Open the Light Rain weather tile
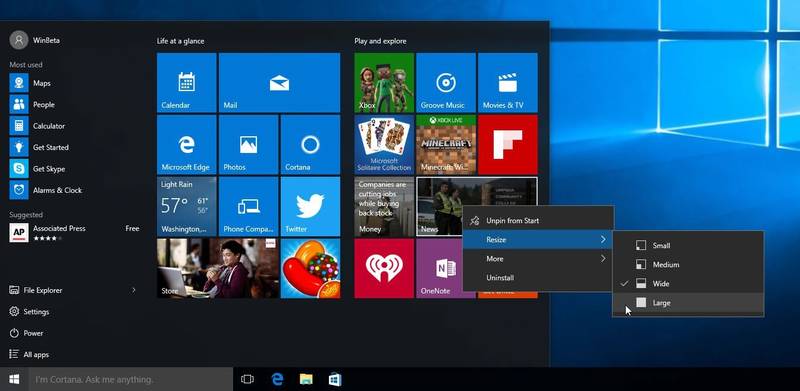The image size is (800, 391). [x=186, y=206]
